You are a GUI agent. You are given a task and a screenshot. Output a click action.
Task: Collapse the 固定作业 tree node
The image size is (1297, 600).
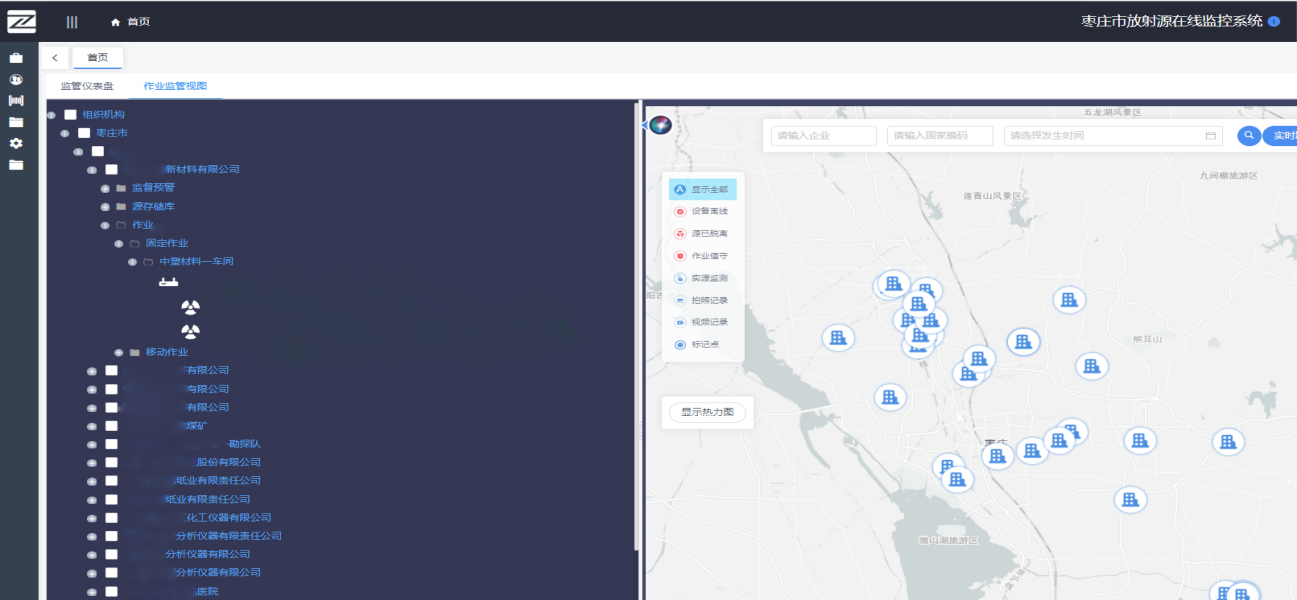click(119, 243)
